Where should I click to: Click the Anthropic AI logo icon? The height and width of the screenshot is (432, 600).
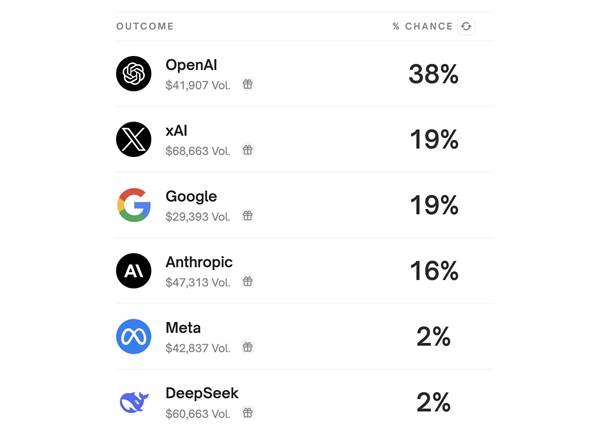[x=134, y=271]
